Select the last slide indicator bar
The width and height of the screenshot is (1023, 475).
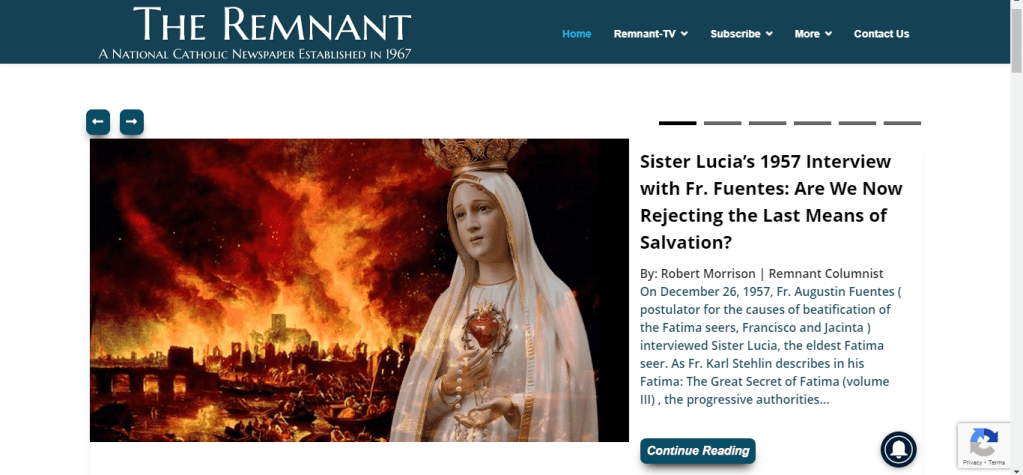click(x=902, y=123)
